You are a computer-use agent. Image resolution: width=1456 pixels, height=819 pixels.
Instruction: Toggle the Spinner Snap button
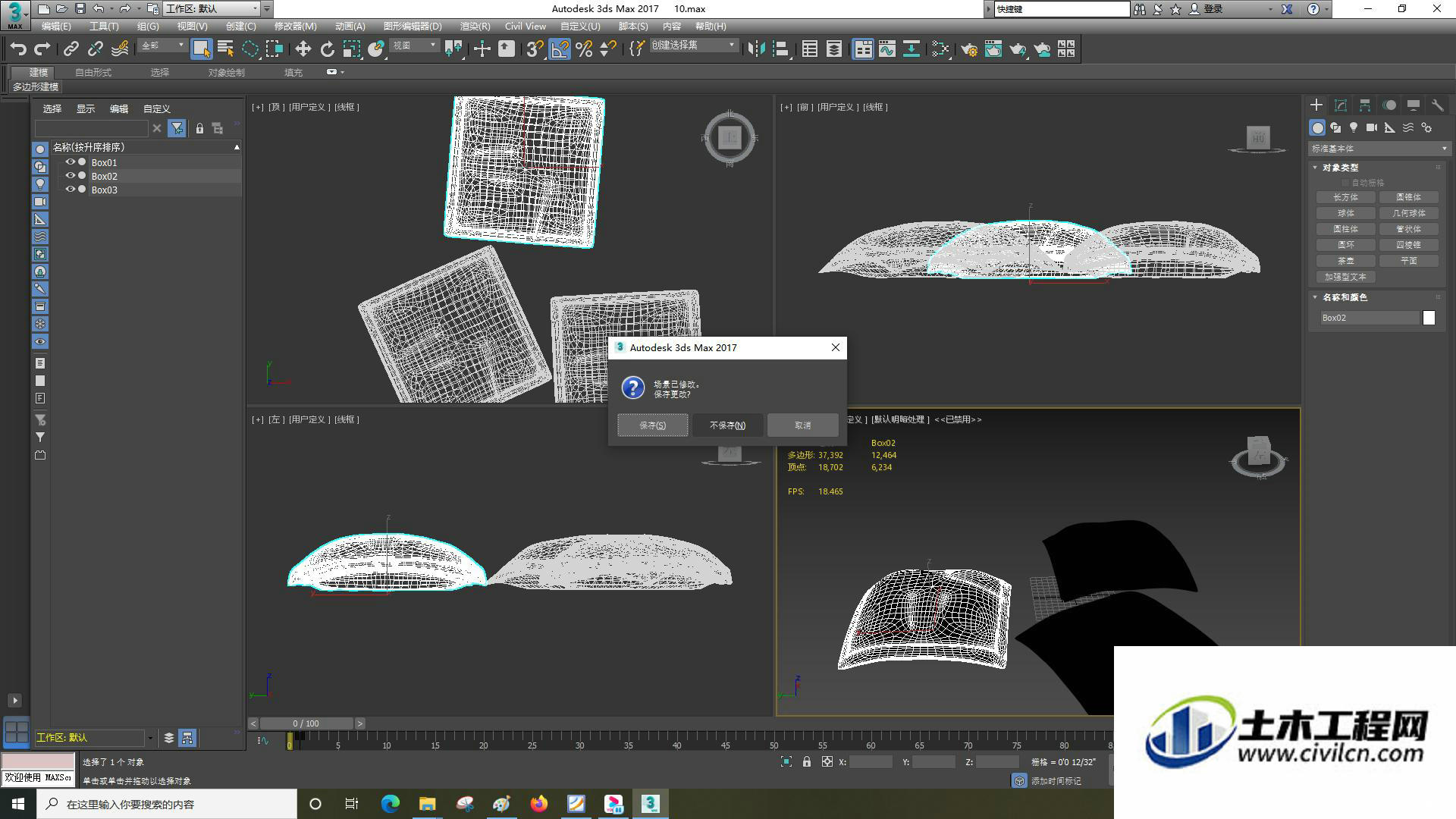(x=607, y=49)
